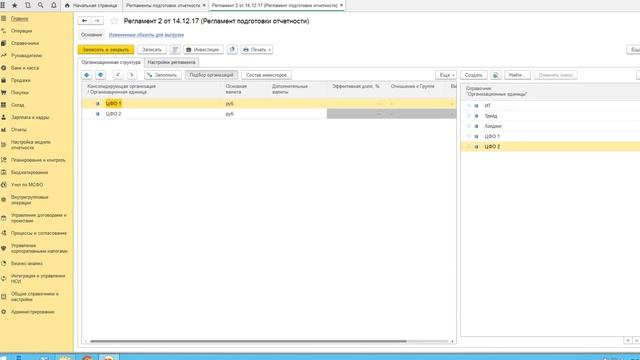The image size is (640, 360).
Task: Go back with the left arrow
Action: pos(84,20)
